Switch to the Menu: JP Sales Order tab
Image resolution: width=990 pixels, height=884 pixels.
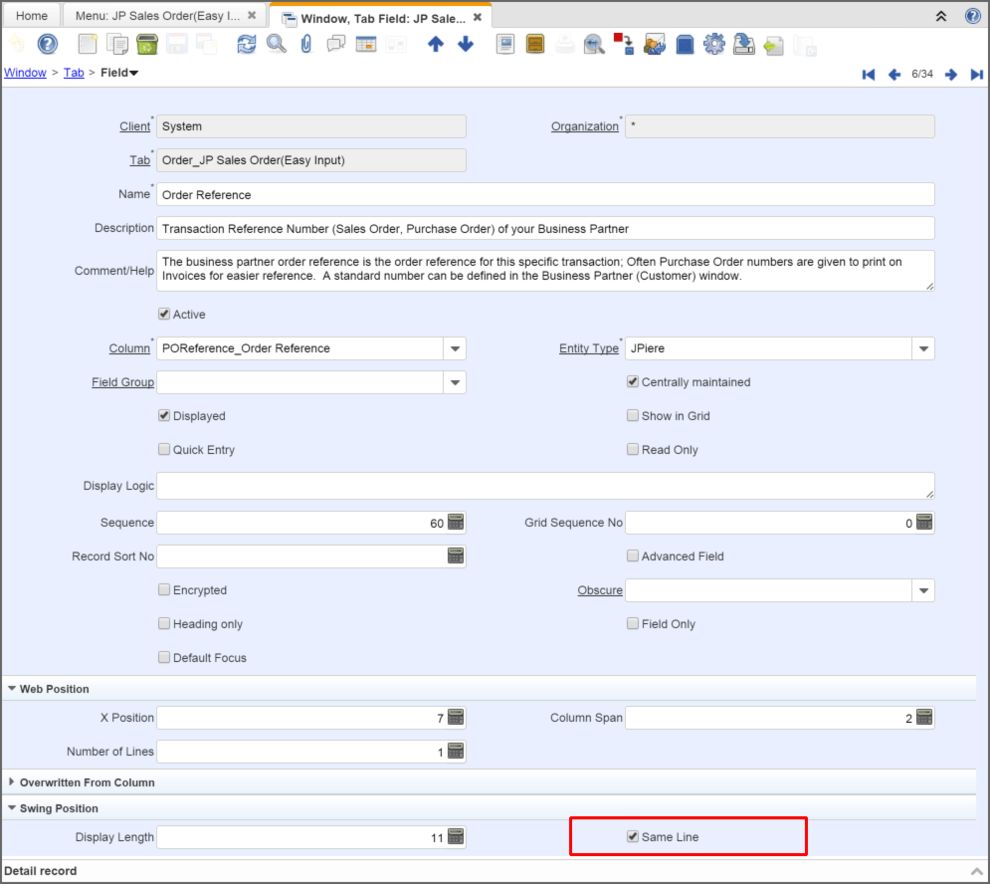coord(158,16)
